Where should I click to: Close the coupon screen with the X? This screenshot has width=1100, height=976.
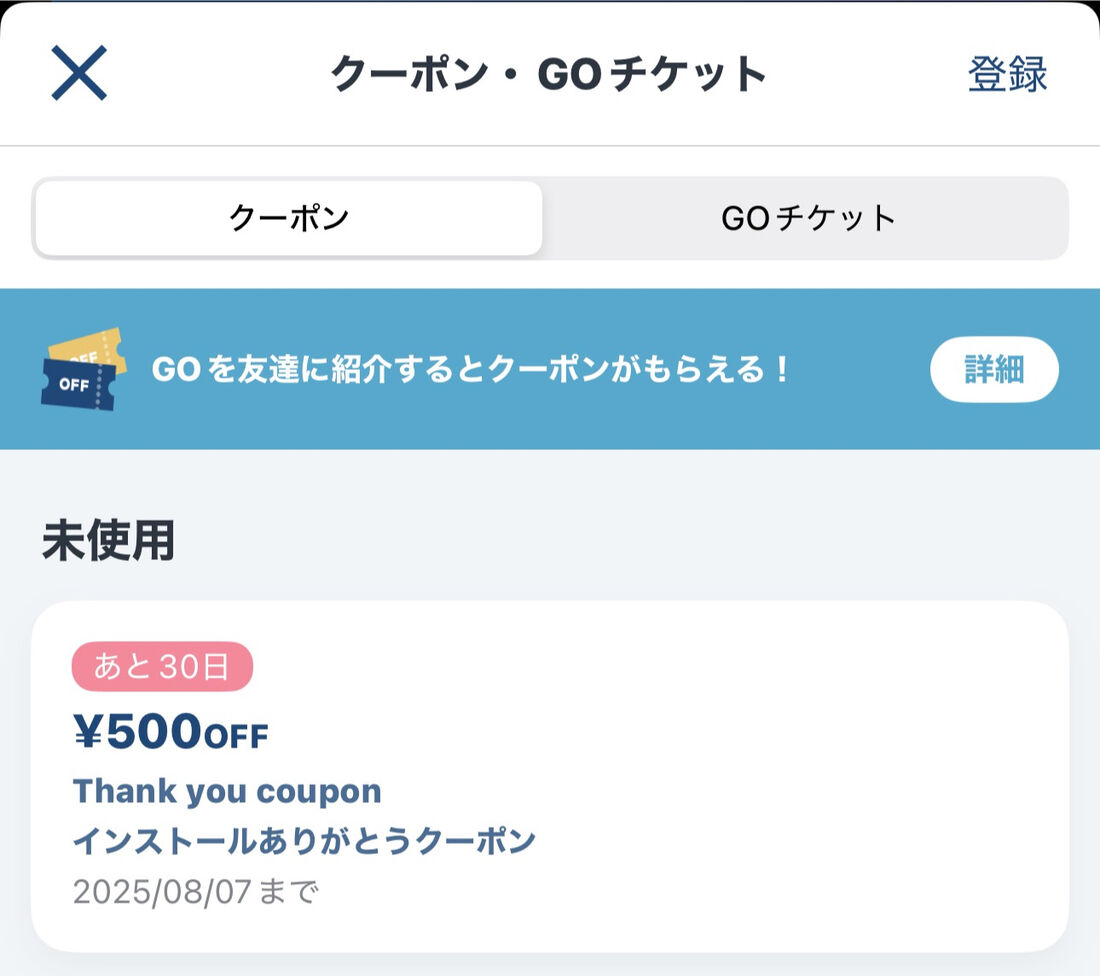tap(78, 73)
